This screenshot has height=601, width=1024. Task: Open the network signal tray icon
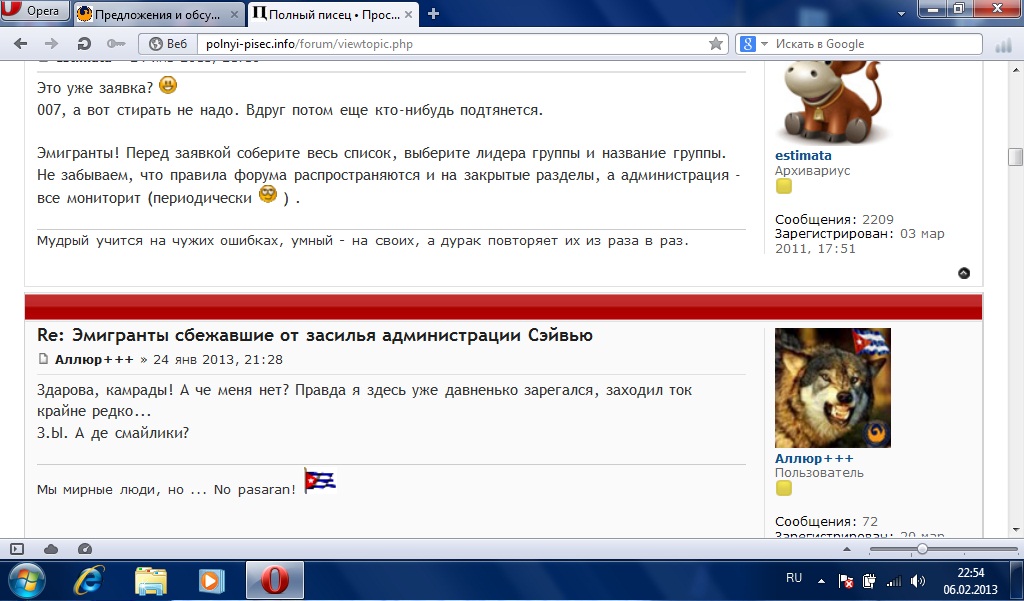893,581
